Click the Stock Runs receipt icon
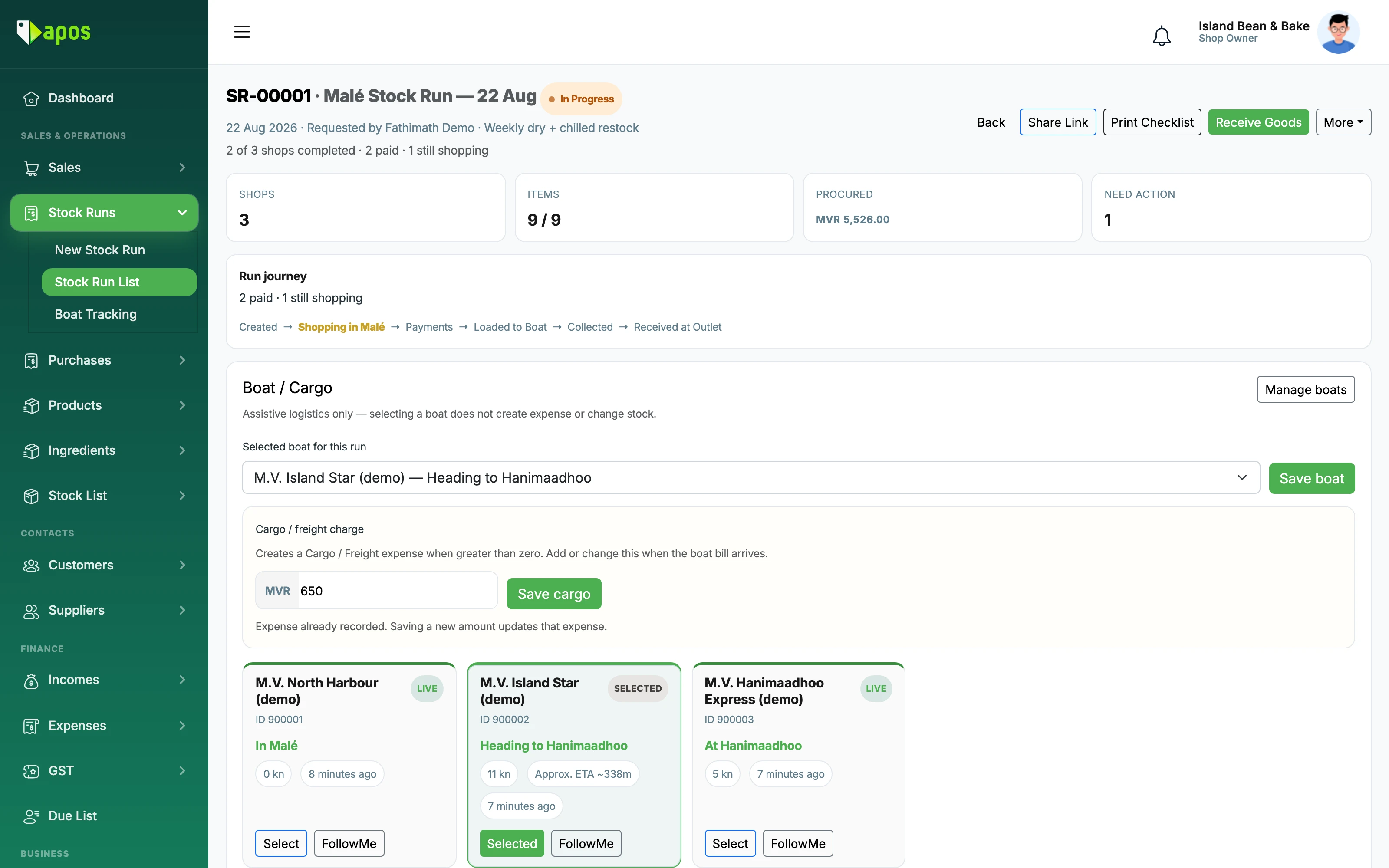 tap(31, 213)
